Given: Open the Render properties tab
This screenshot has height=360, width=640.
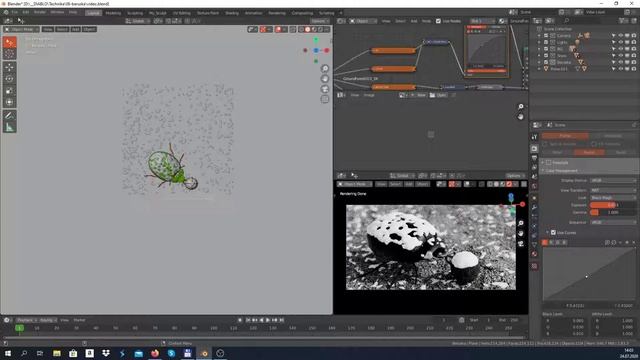Looking at the screenshot, I should pos(534,149).
